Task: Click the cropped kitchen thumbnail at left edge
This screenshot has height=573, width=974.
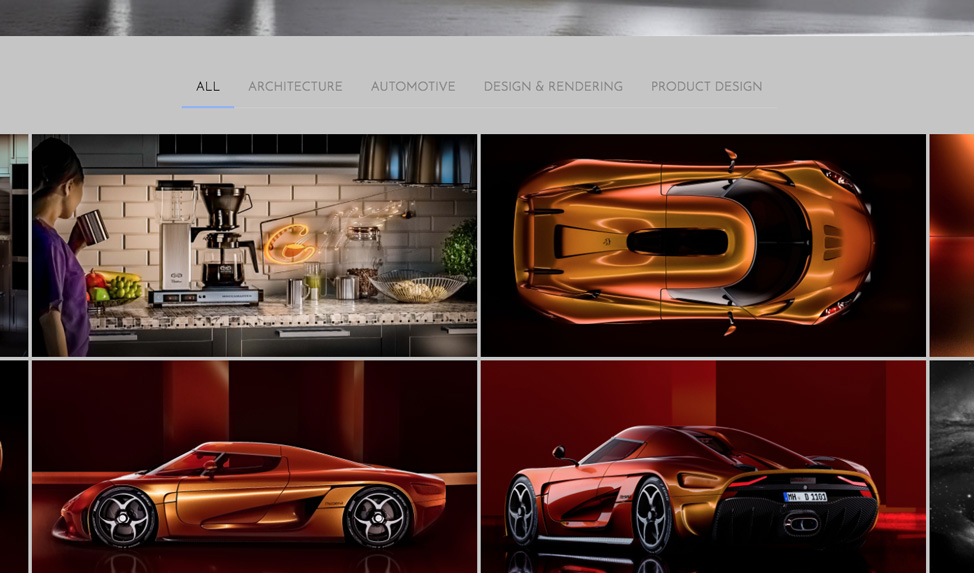Action: [14, 245]
